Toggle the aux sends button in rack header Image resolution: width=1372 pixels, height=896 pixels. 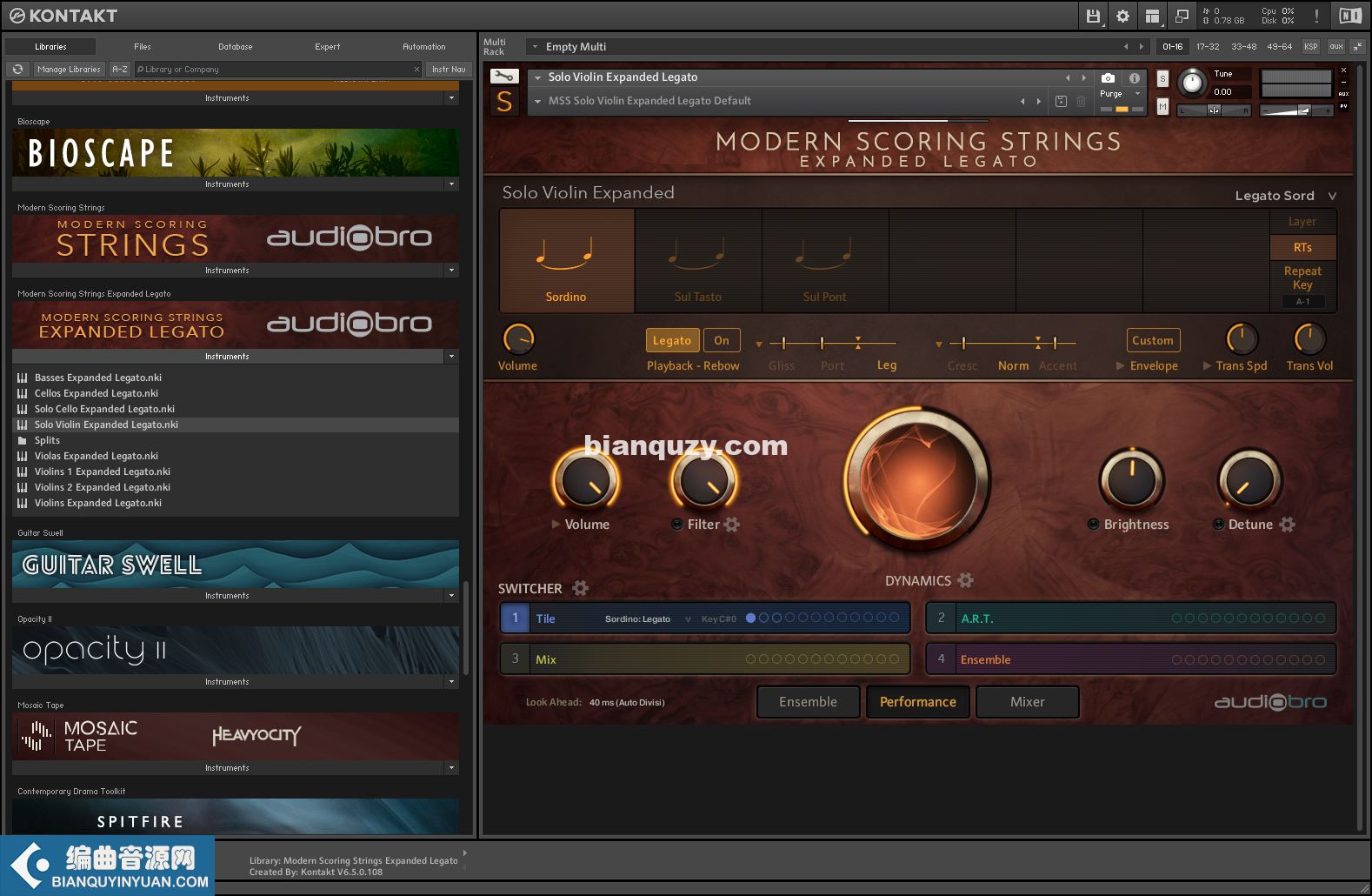tap(1336, 46)
